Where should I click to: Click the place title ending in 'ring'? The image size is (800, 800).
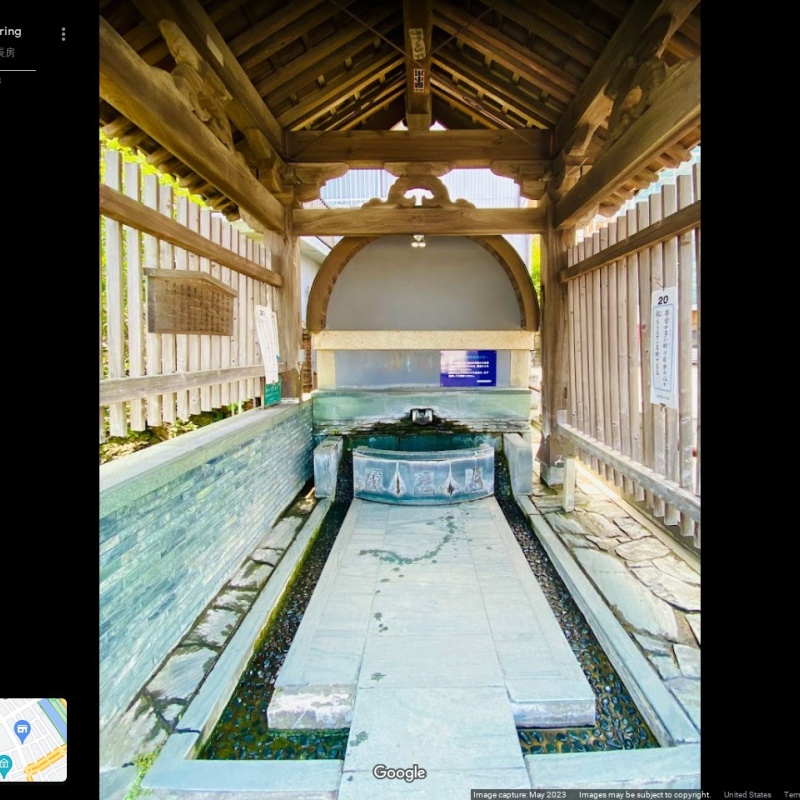pos(10,32)
